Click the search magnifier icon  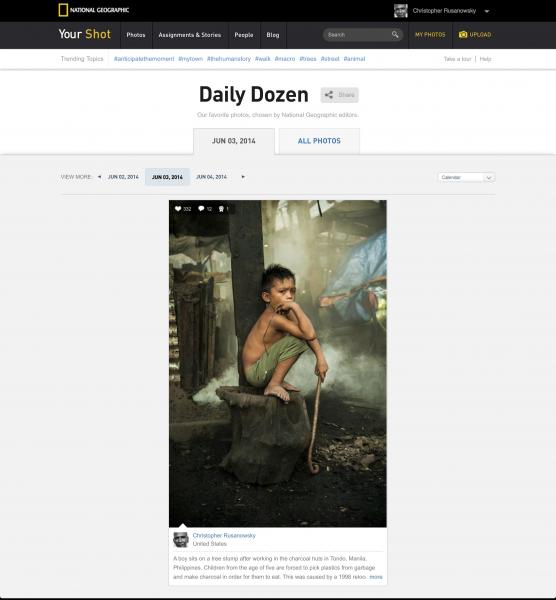[395, 35]
